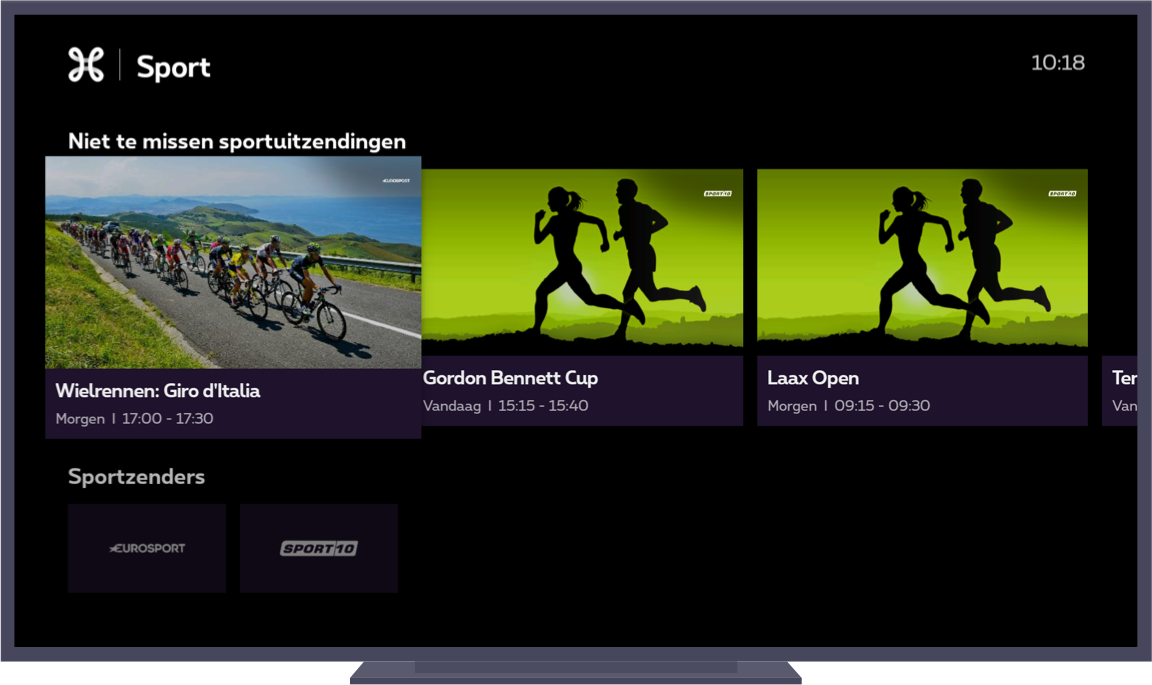Open the 'Gordon Bennett Cup' title

coord(510,378)
